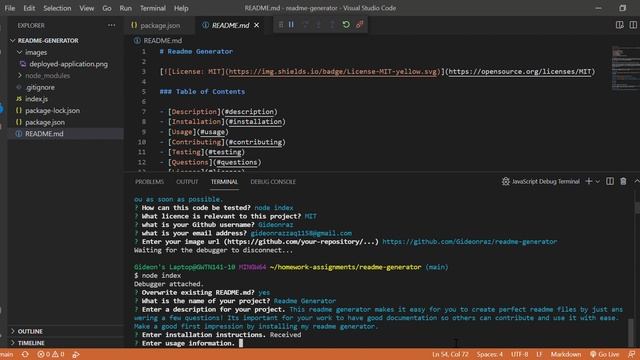
Task: Disconnect the debugger
Action: point(360,25)
